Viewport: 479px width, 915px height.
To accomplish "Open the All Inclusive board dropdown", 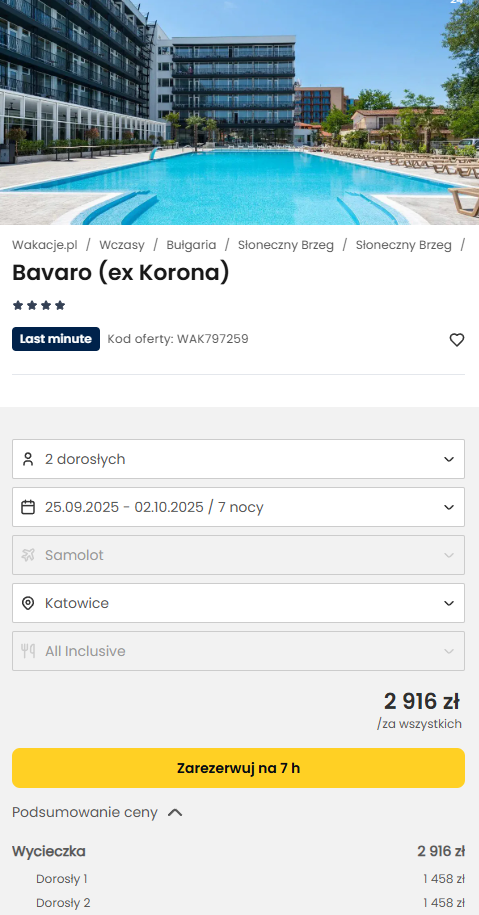I will coord(239,651).
